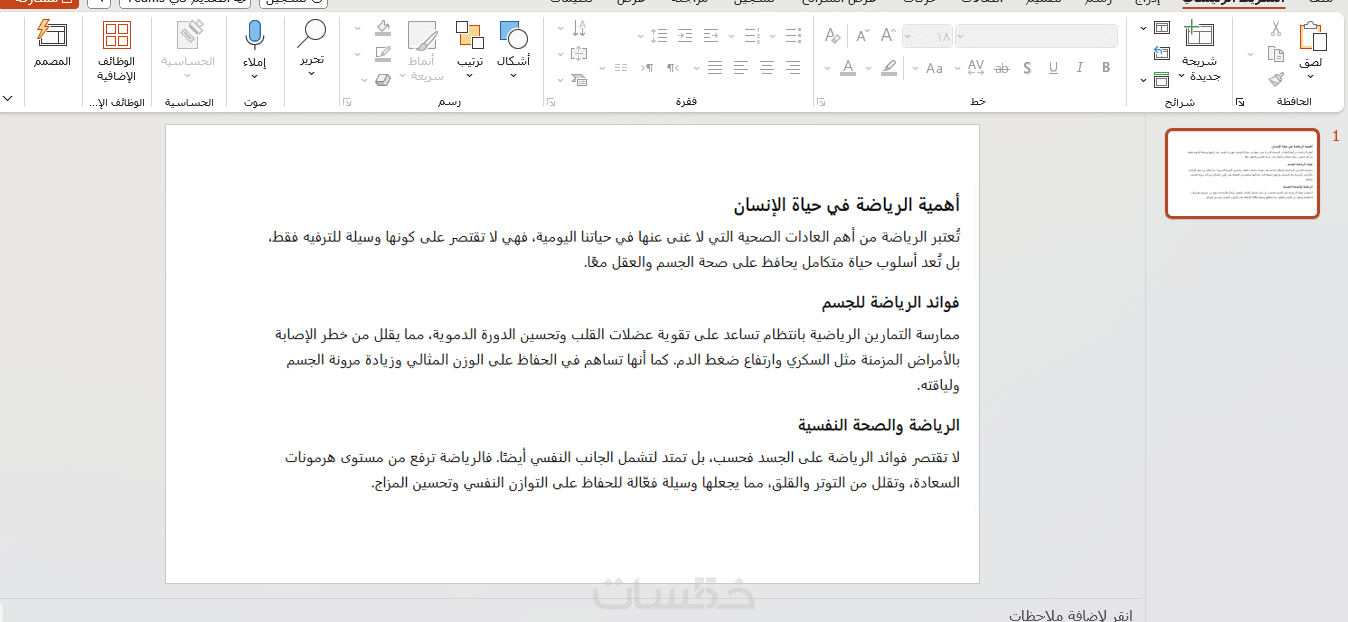Viewport: 1348px width, 622px height.
Task: Open the Add-ins (الوظائف الإضافية) icon
Action: point(117,35)
